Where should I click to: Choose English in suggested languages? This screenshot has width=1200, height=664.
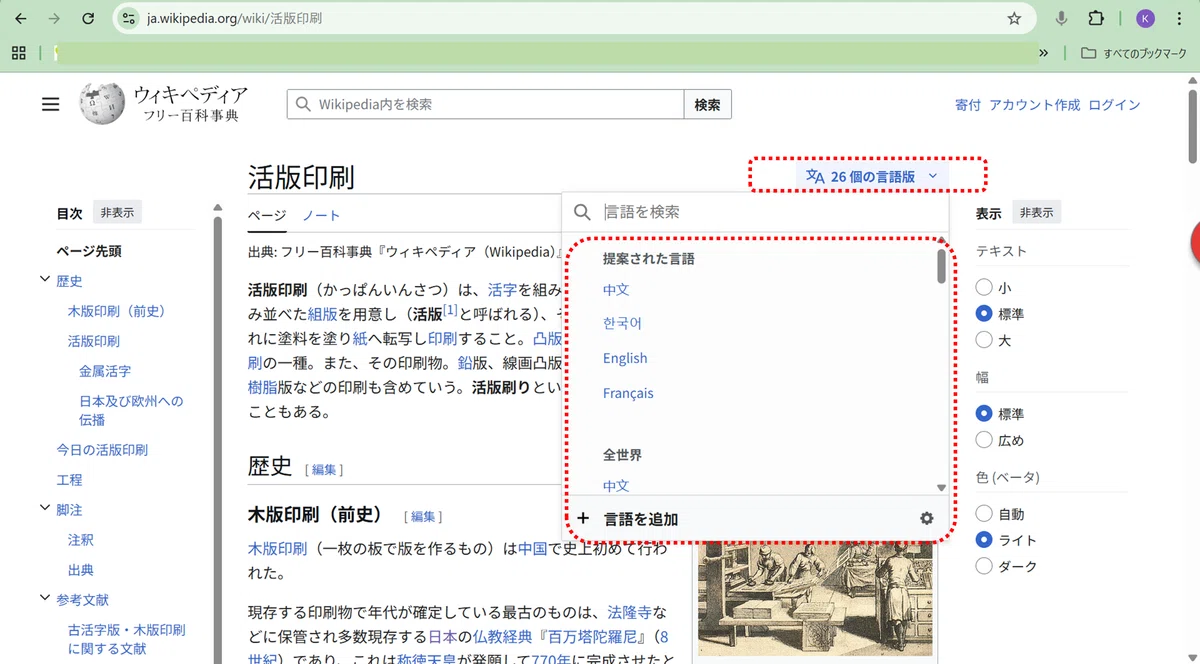pyautogui.click(x=625, y=358)
